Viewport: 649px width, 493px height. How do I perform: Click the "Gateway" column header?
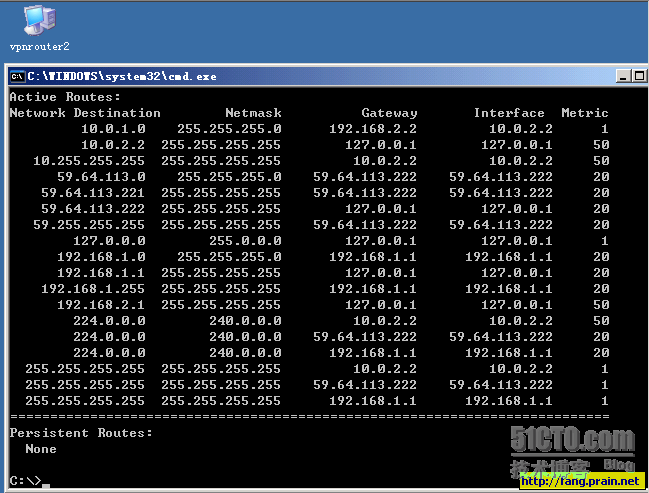[x=389, y=113]
